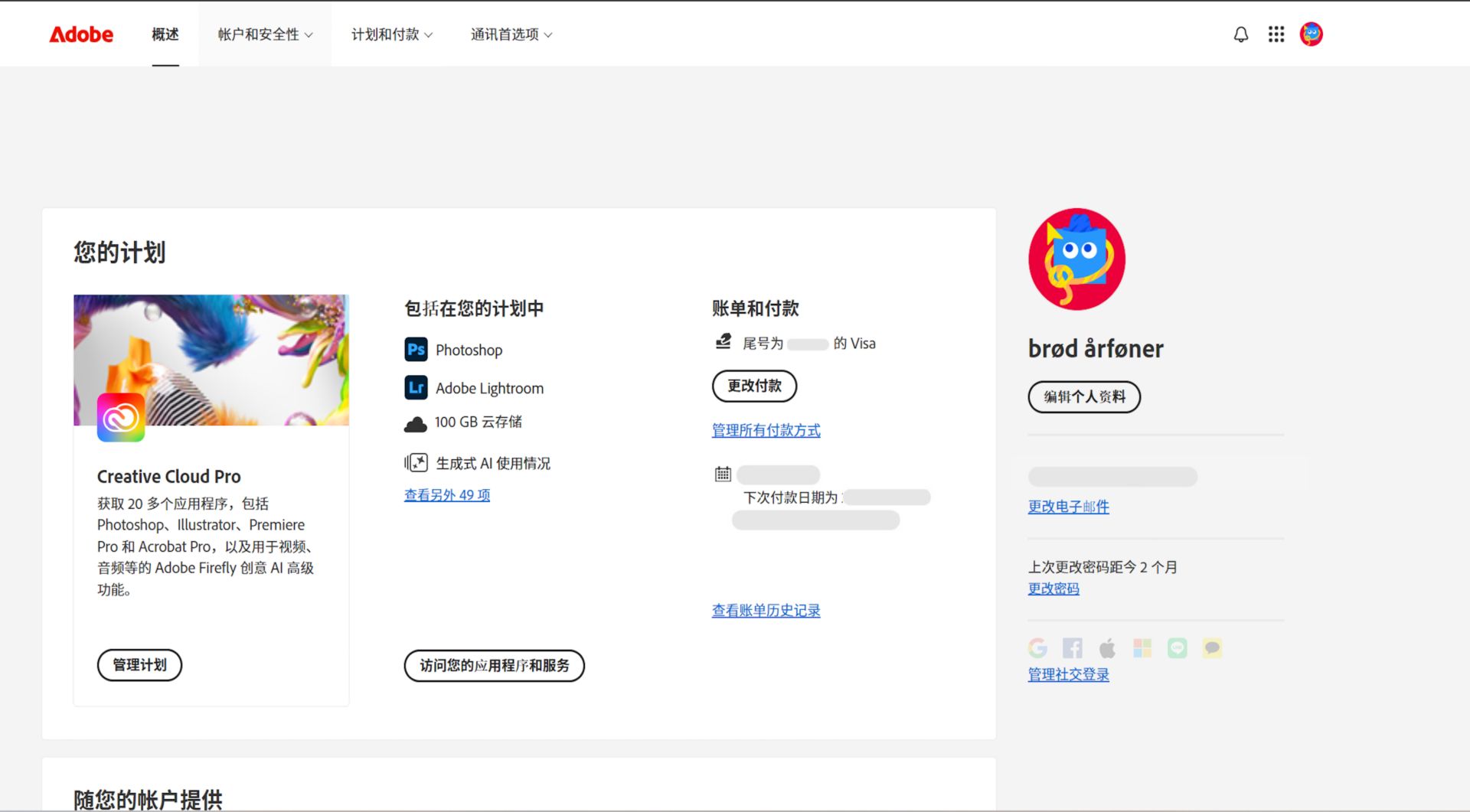
Task: Click the Adobe Lightroom app icon
Action: [415, 387]
